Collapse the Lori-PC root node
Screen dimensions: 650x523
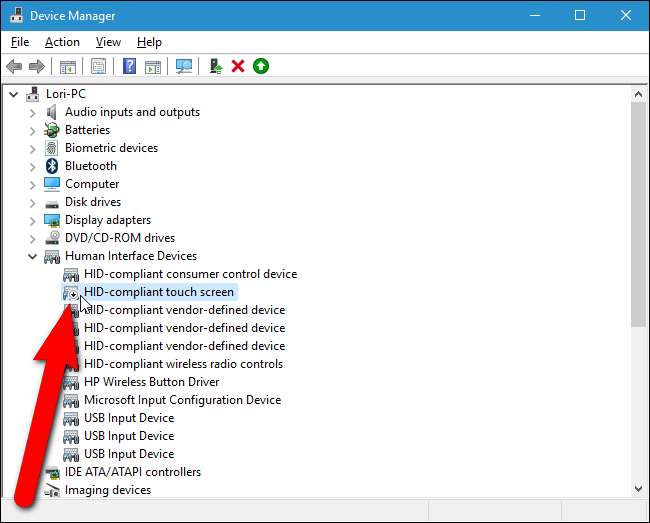pos(13,94)
